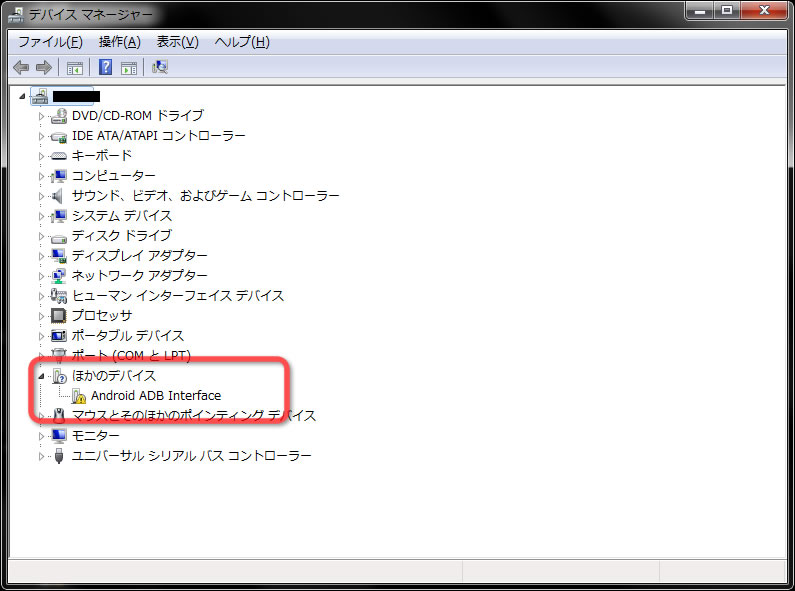795x591 pixels.
Task: Click the show/hide console tree toolbar icon
Action: [x=75, y=67]
